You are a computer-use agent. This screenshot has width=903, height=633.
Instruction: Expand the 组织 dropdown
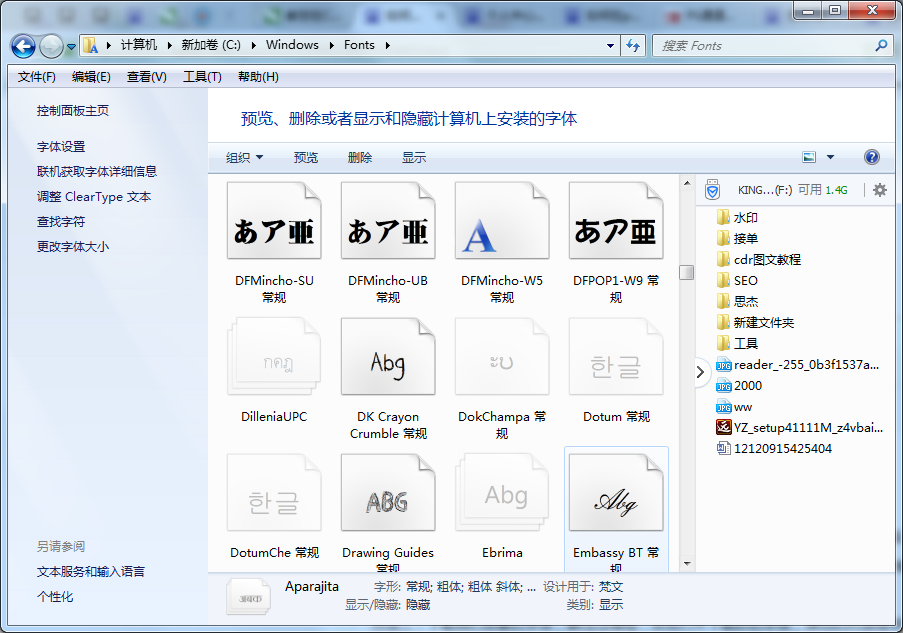pyautogui.click(x=244, y=157)
